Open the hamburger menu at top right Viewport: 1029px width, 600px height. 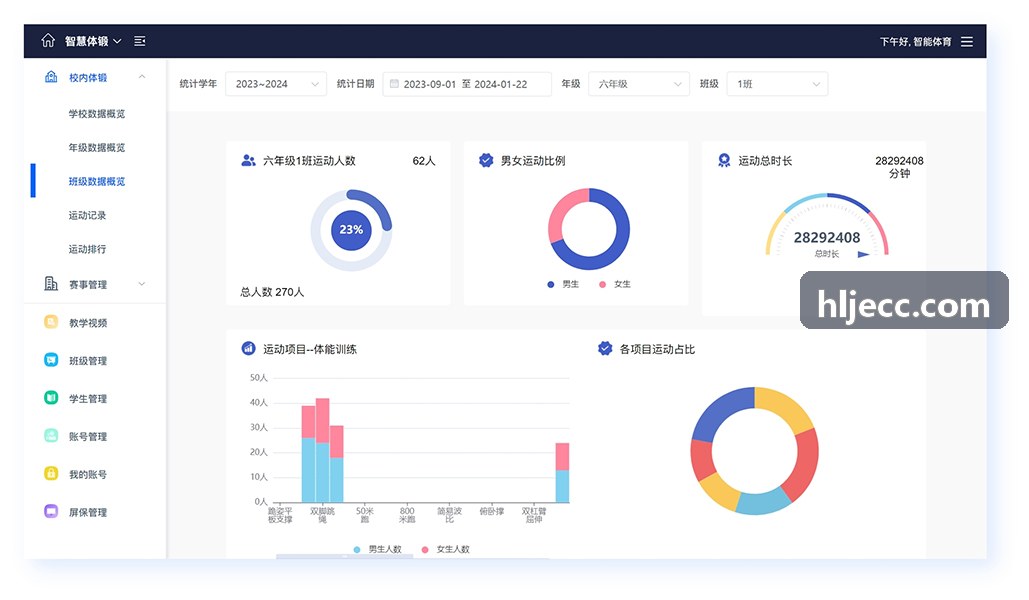(967, 41)
